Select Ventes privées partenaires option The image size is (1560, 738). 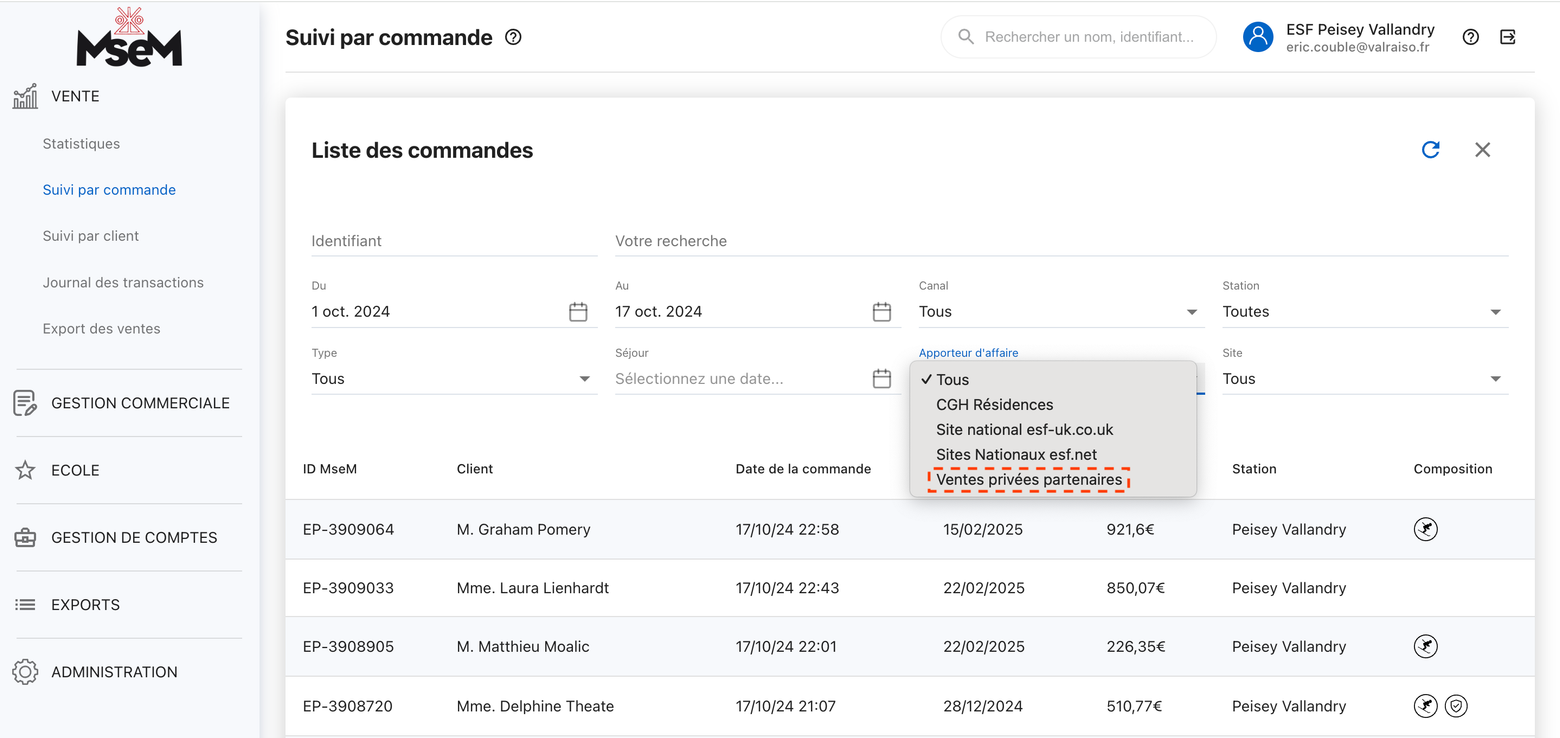1053,480
